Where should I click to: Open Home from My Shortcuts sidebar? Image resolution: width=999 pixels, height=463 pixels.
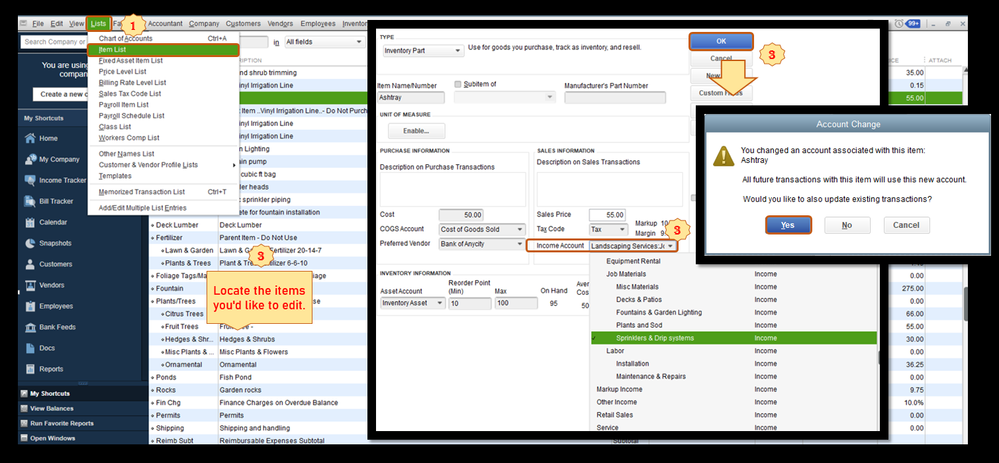point(48,138)
